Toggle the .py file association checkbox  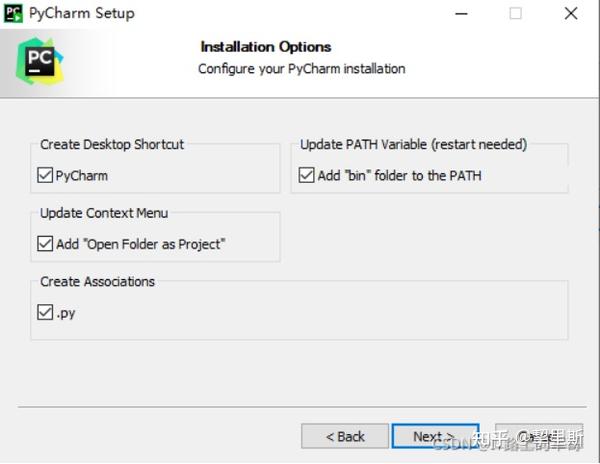[x=45, y=312]
